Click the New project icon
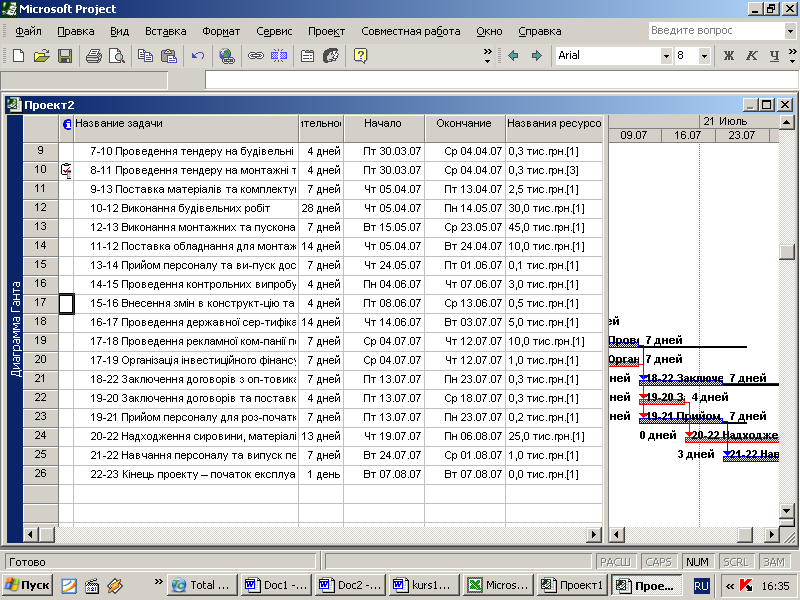This screenshot has height=600, width=800. pyautogui.click(x=18, y=56)
